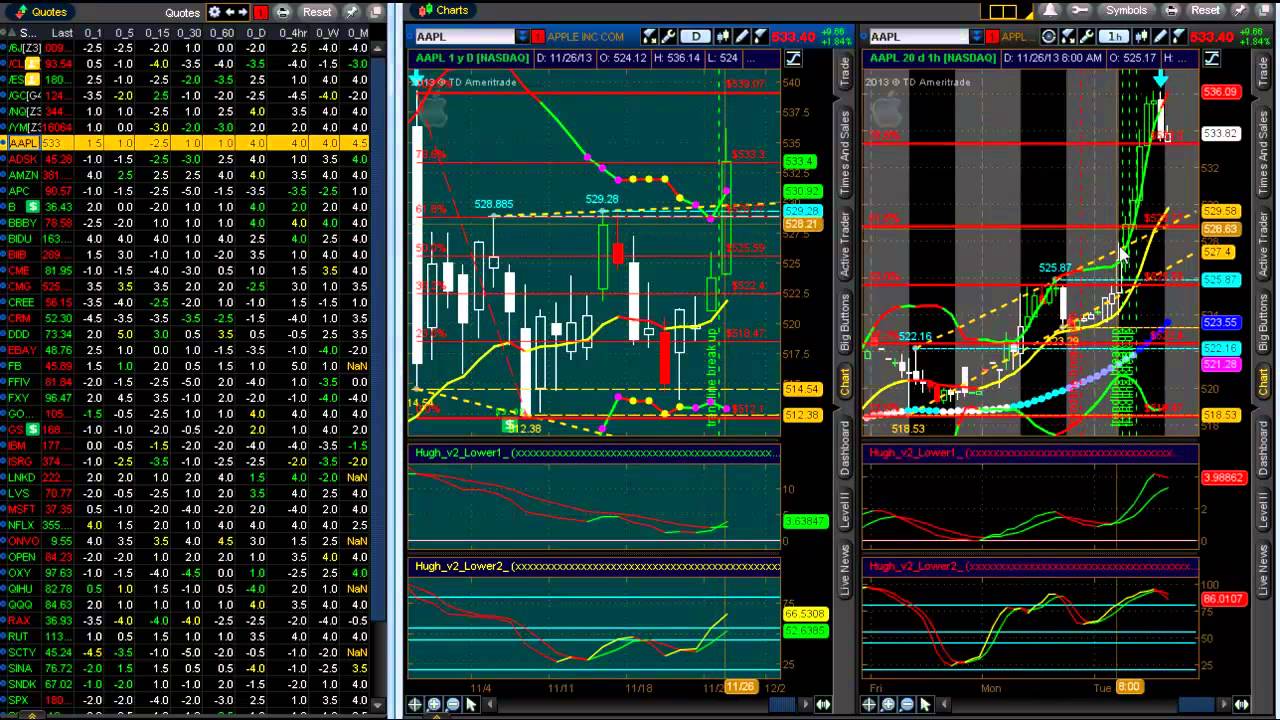Print the Charts panel
Image resolution: width=1280 pixels, height=720 pixels.
(1171, 10)
